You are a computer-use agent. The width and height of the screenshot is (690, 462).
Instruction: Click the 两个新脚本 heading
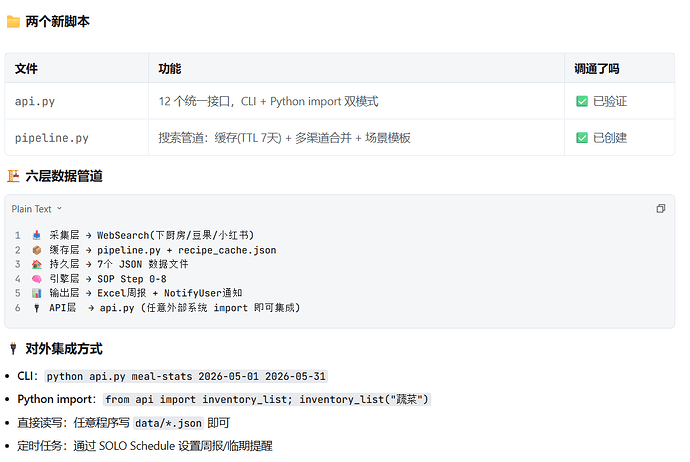(57, 22)
